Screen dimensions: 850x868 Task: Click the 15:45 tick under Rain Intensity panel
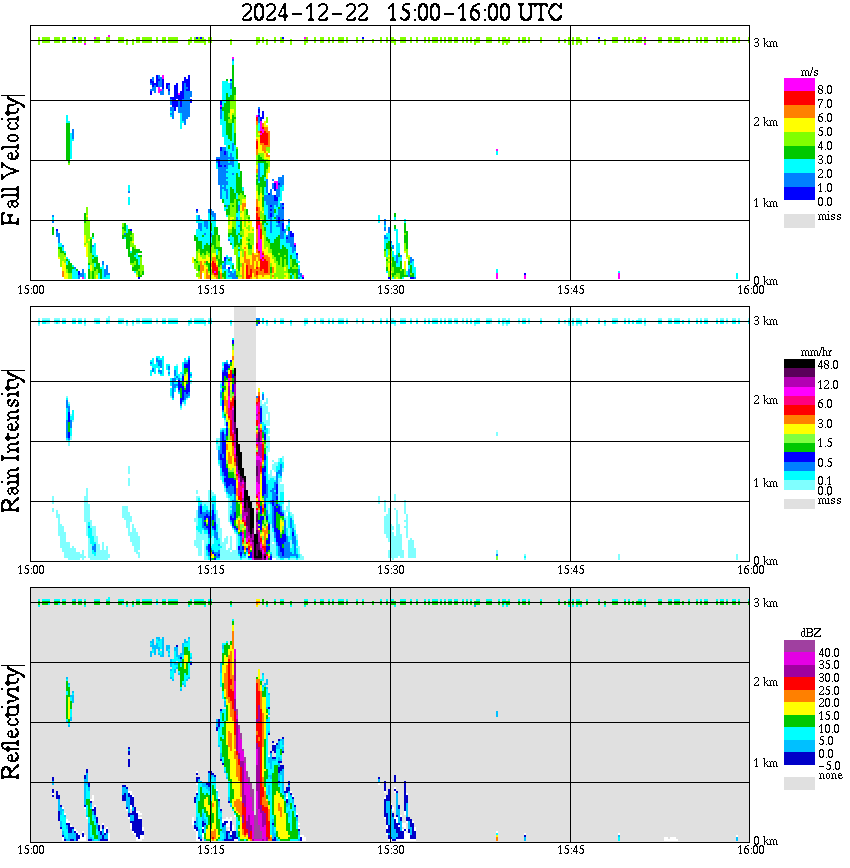tap(570, 570)
